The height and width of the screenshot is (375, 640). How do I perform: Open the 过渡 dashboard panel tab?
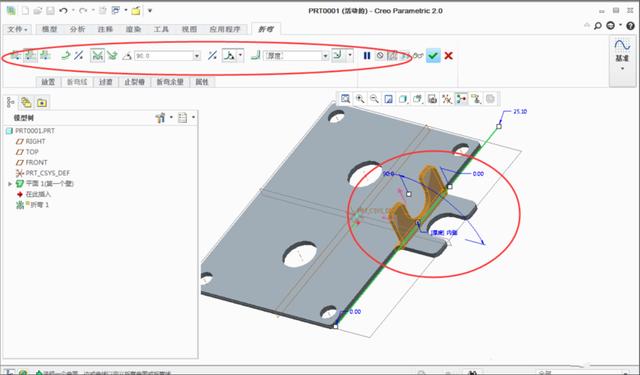click(106, 82)
